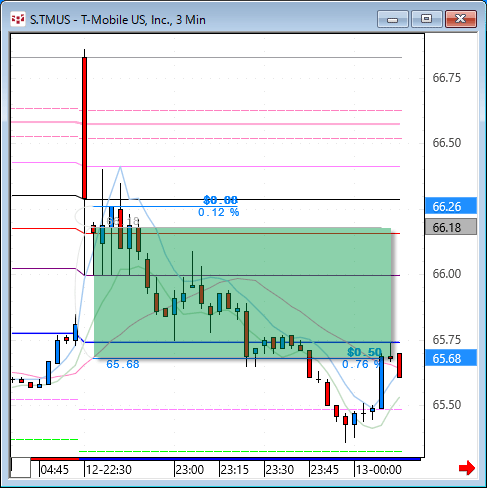Click the 0.76 % measurement label
Image resolution: width=487 pixels, height=488 pixels.
361,364
